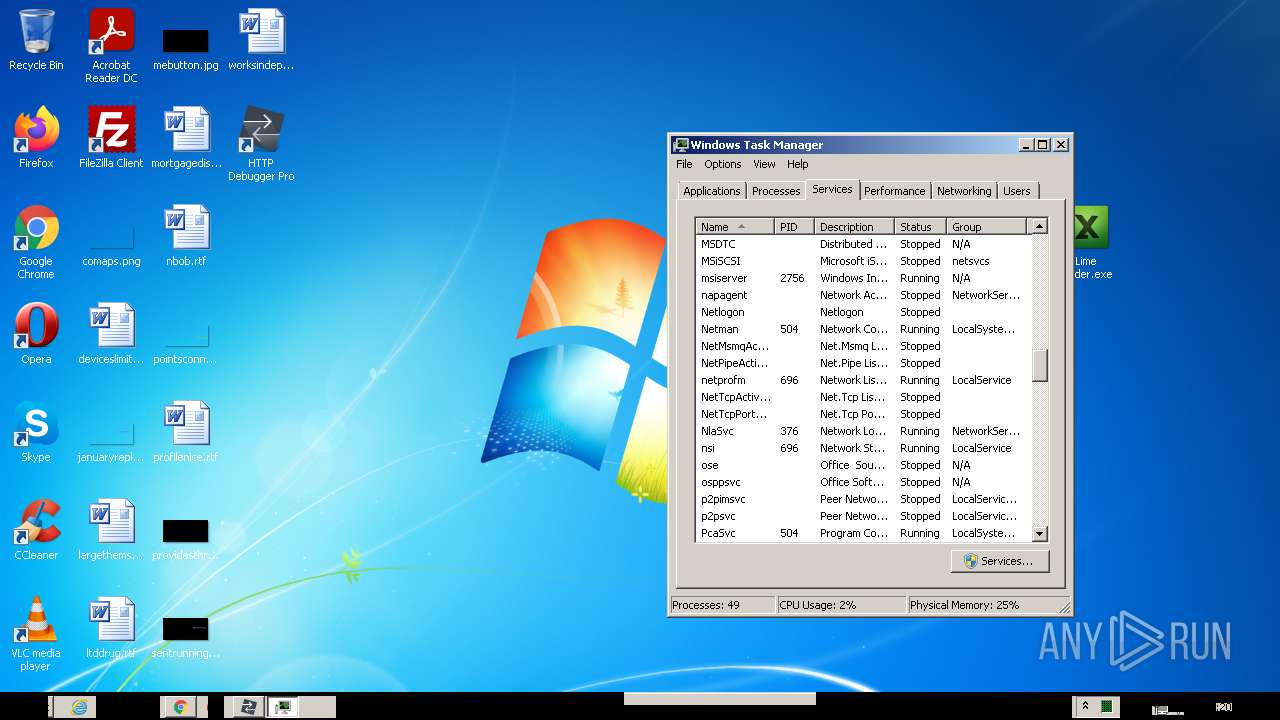The height and width of the screenshot is (720, 1280).
Task: Open Chrome from the taskbar
Action: pyautogui.click(x=180, y=707)
